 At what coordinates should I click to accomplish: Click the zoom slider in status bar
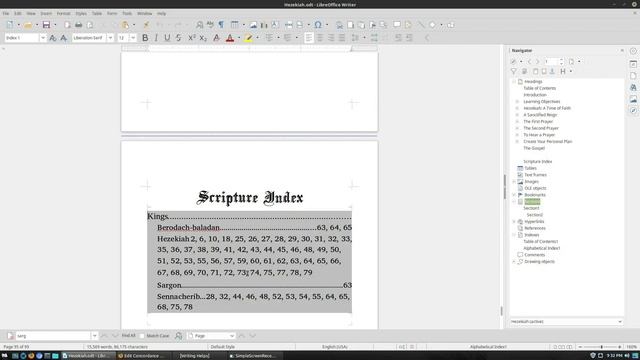(601, 347)
